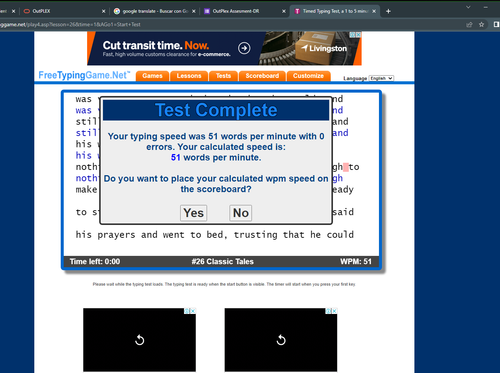Expand the Language dropdown
Screen dimensions: 500x373
tap(381, 78)
